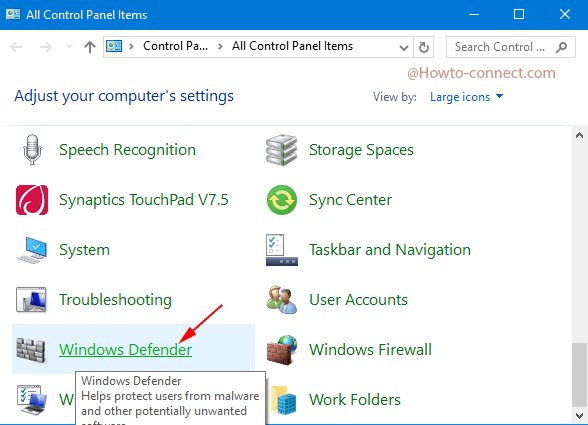The height and width of the screenshot is (425, 588).
Task: Open the Windows Firewall link
Action: click(370, 350)
